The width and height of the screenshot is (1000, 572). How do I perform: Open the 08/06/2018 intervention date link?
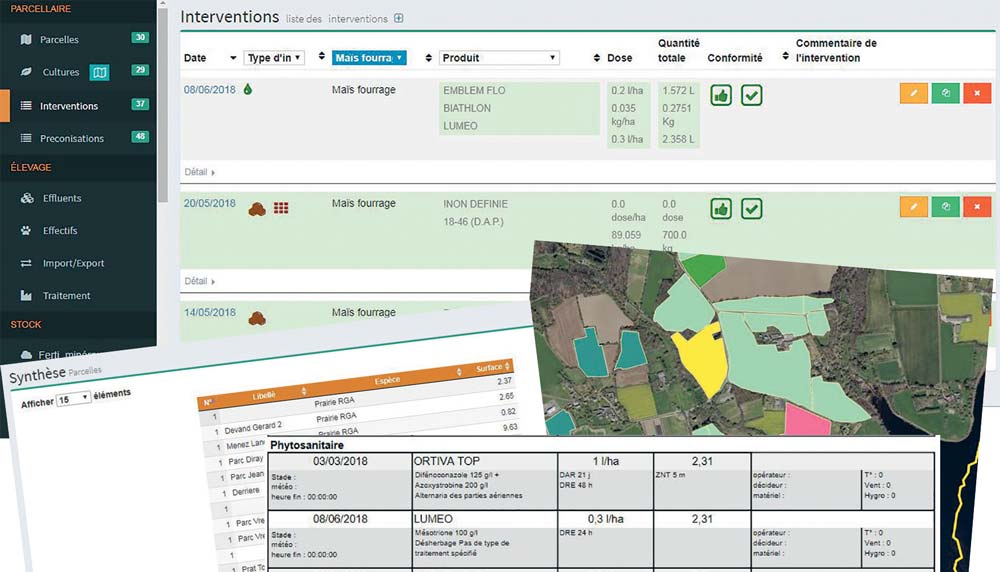point(210,90)
